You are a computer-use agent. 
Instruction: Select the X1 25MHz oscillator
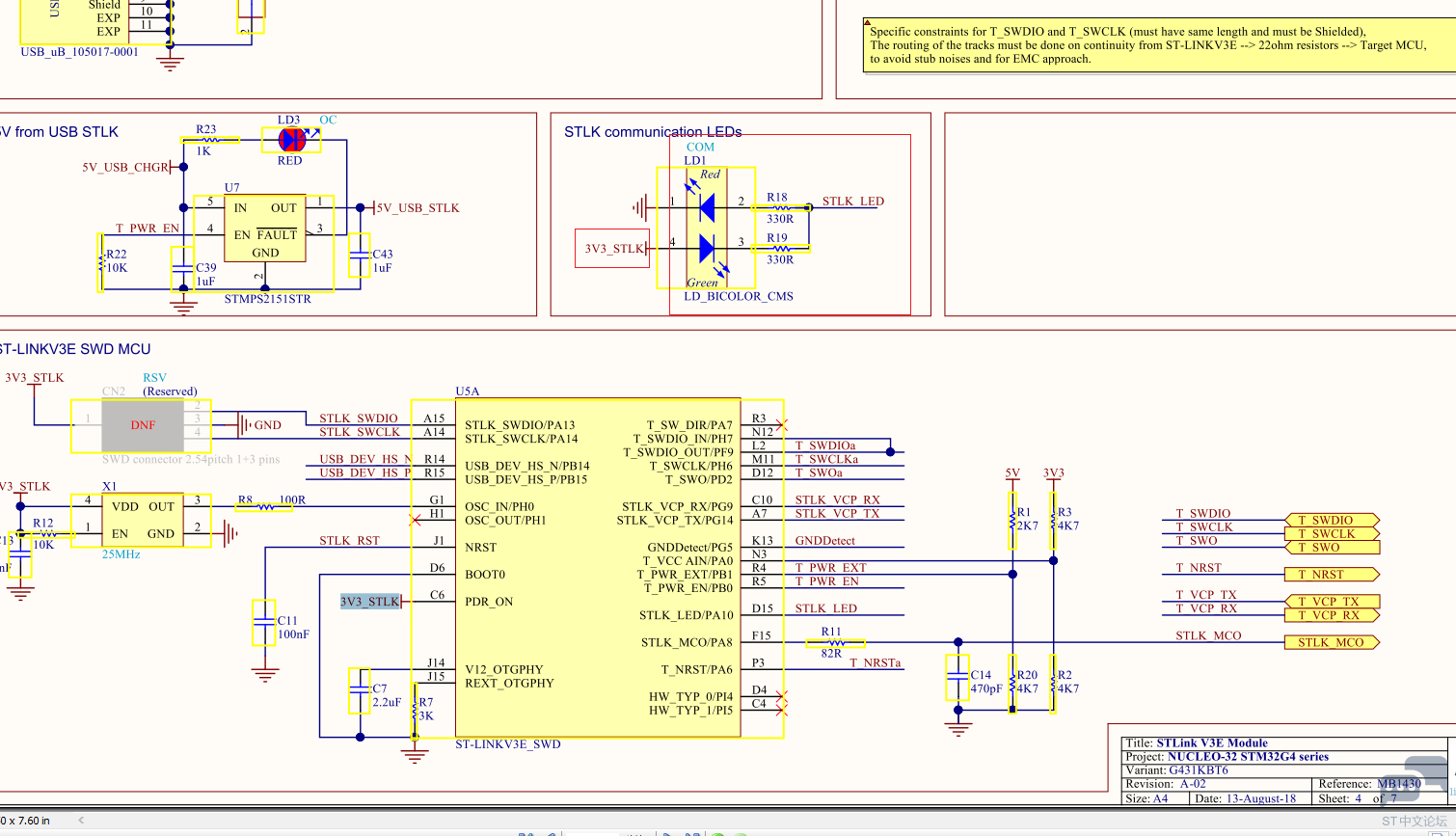tap(142, 521)
